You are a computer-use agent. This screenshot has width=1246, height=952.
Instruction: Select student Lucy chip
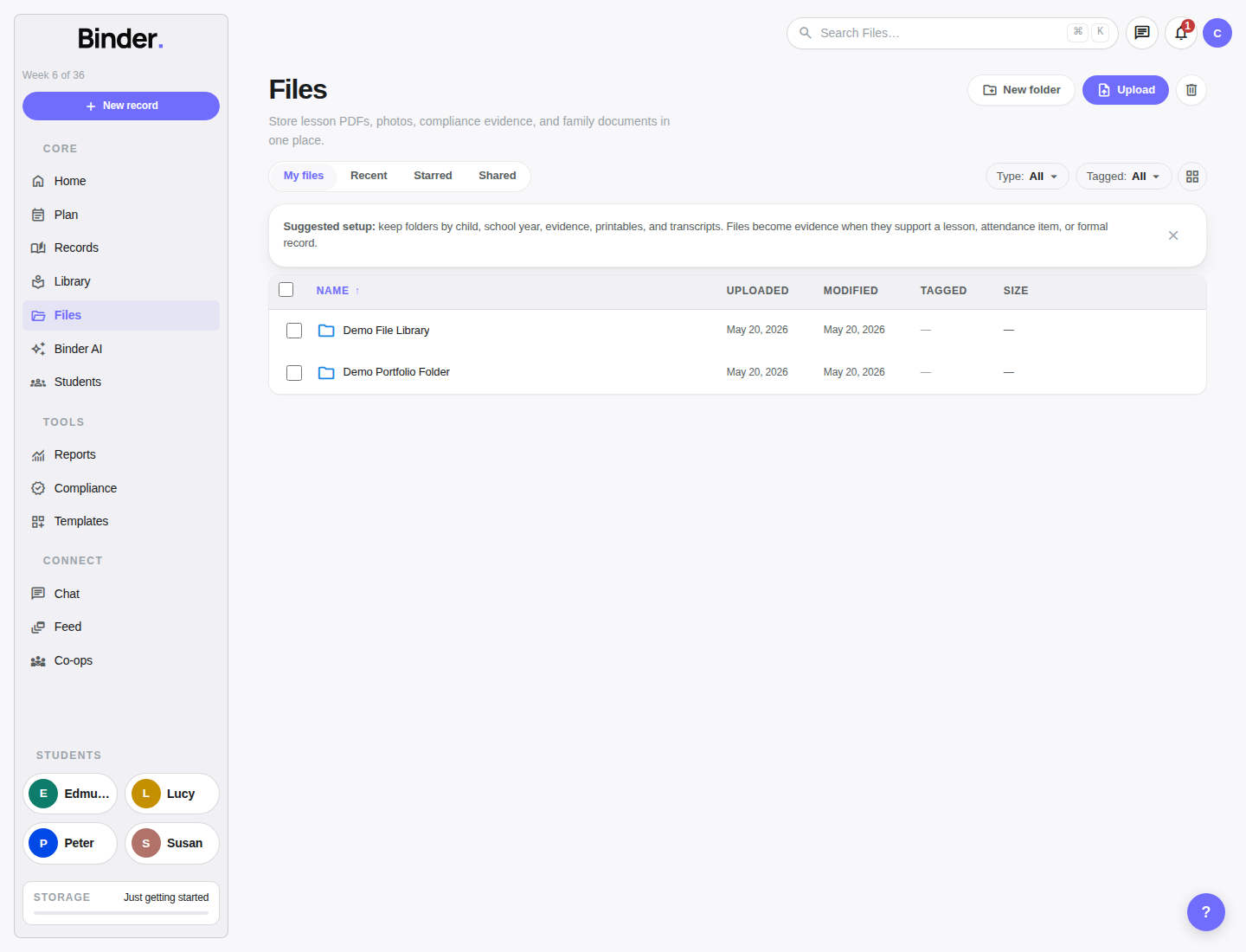pyautogui.click(x=172, y=794)
